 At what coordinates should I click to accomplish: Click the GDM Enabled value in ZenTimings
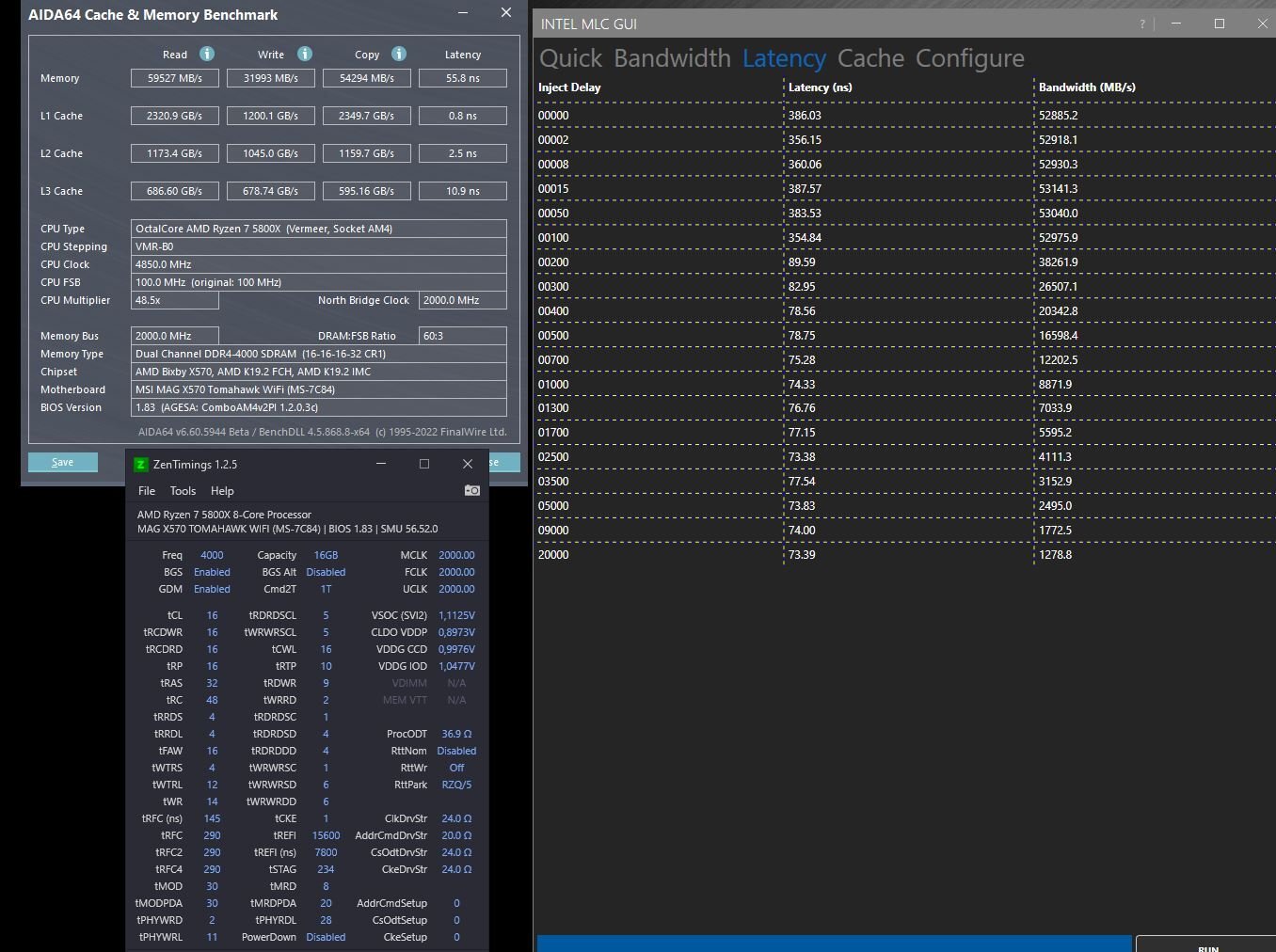pyautogui.click(x=212, y=589)
